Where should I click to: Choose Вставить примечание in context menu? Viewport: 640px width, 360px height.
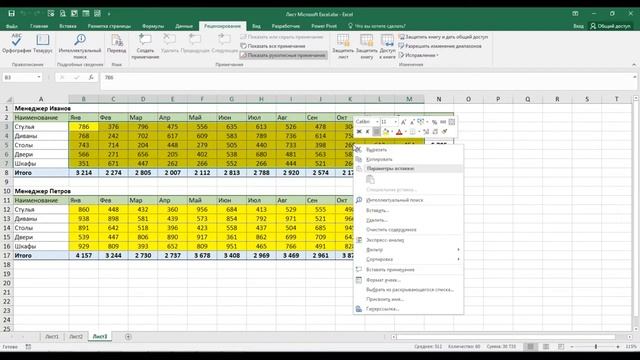tap(408, 269)
